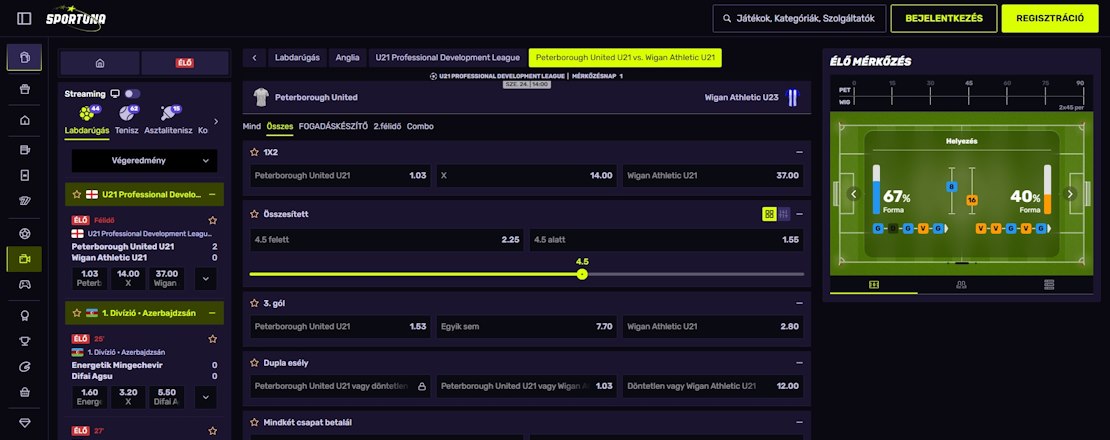Open the table standings tab in the live widget
This screenshot has width=1110, height=440.
point(1049,284)
